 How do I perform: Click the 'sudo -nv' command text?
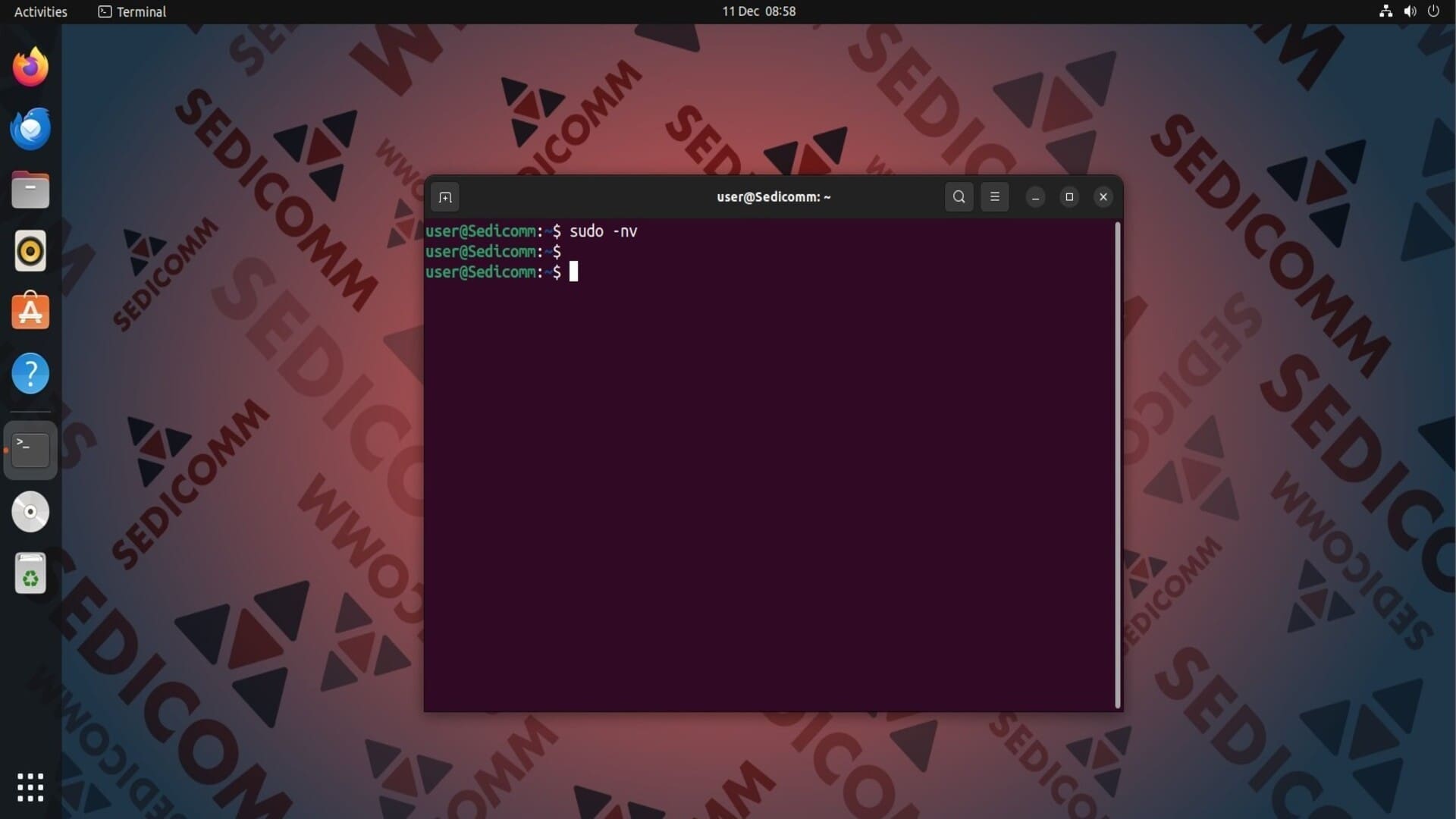(x=604, y=231)
